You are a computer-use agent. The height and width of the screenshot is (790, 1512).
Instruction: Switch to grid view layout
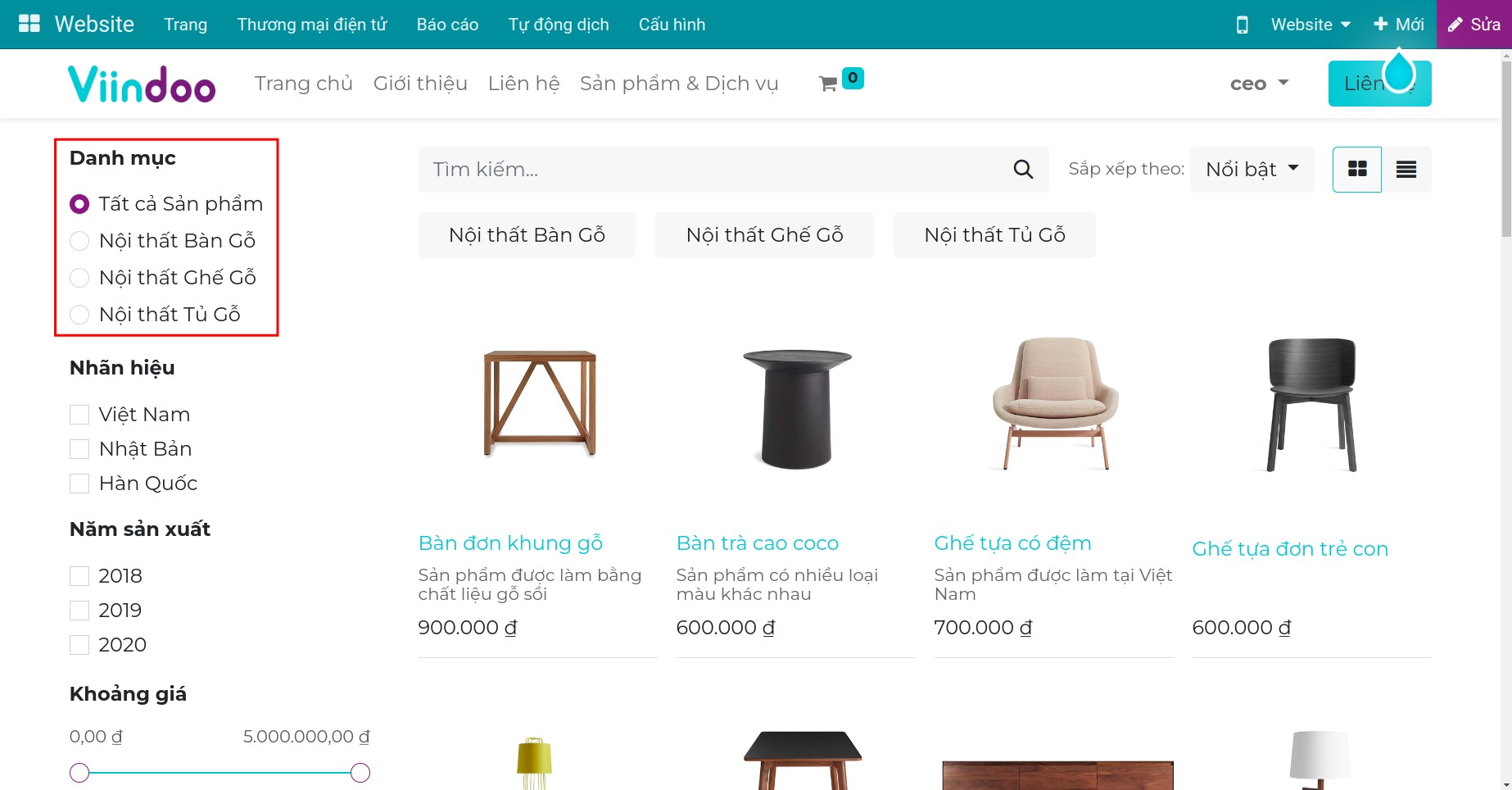click(1356, 170)
